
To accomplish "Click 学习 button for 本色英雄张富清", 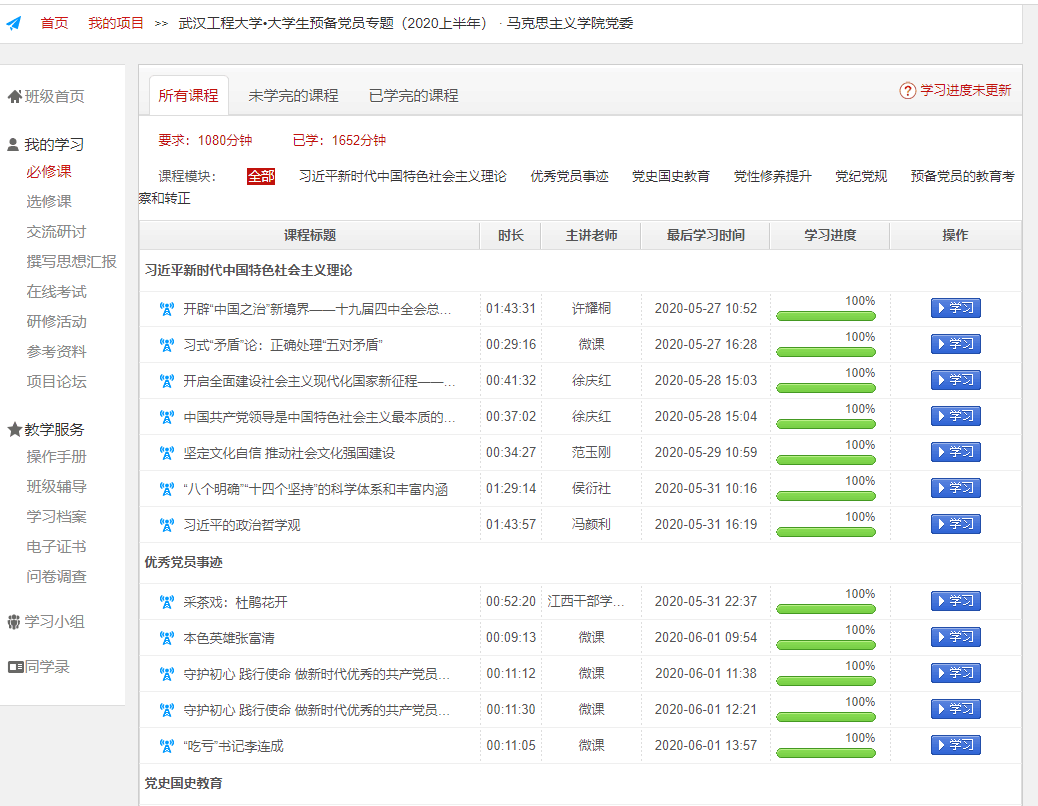I will [x=955, y=637].
